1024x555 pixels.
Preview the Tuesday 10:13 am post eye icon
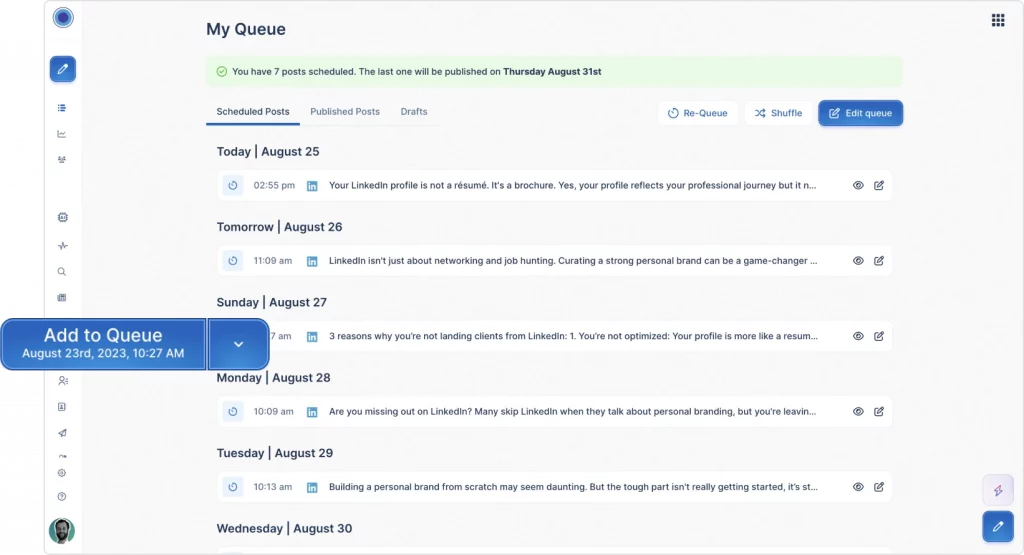pos(858,487)
